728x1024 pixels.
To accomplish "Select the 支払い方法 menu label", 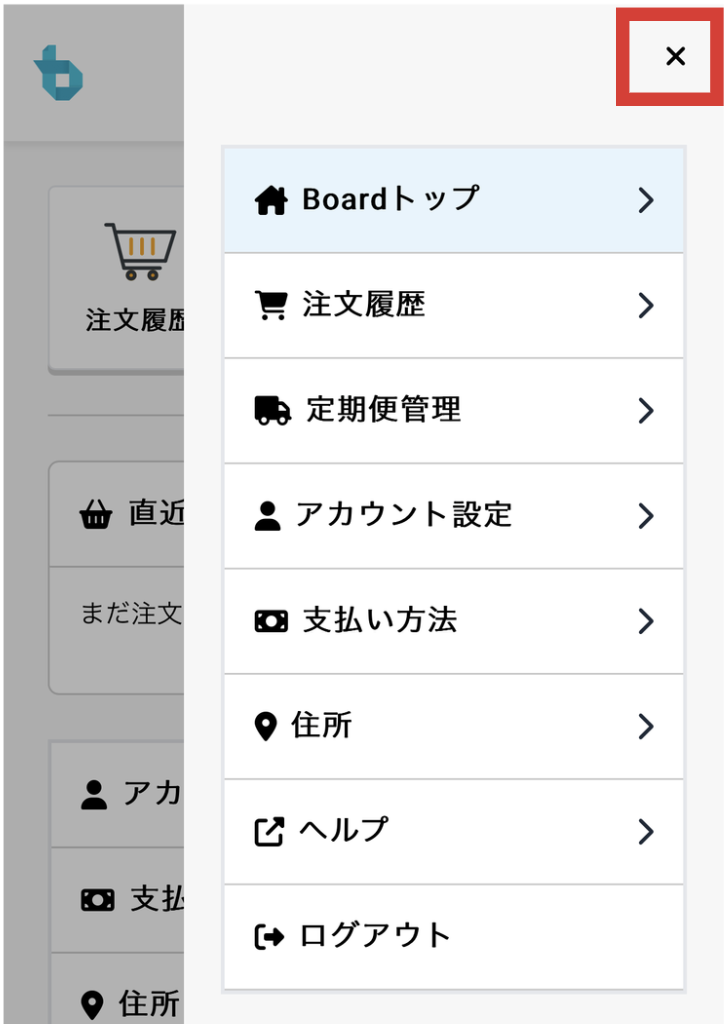I will pyautogui.click(x=380, y=621).
